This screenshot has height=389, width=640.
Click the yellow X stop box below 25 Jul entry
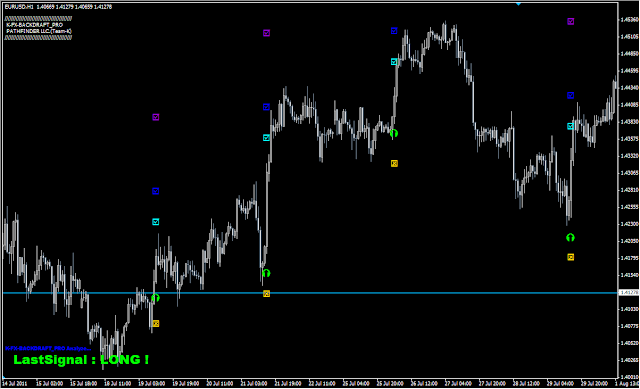(x=394, y=163)
